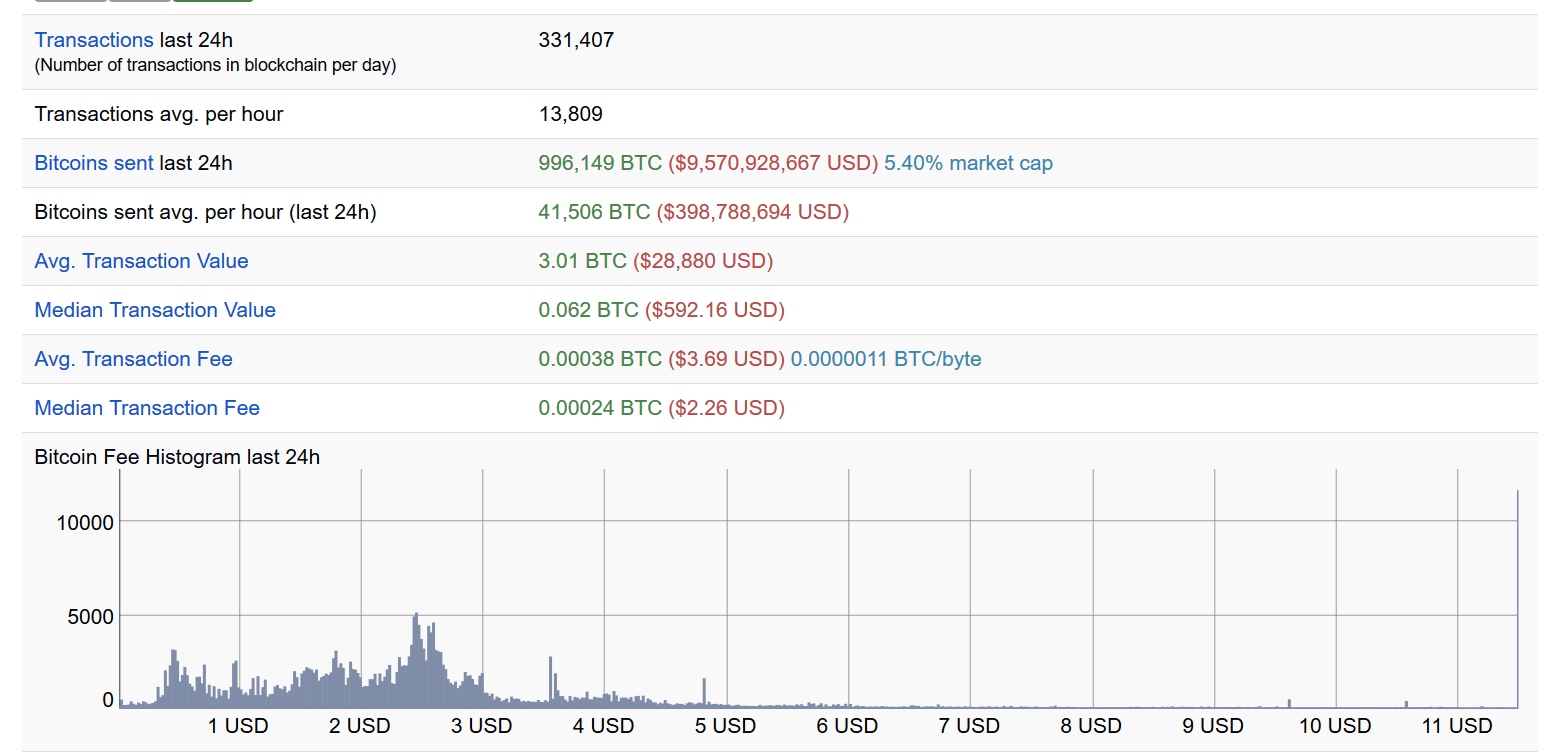1544x754 pixels.
Task: Click the 6 USD axis label
Action: pyautogui.click(x=847, y=726)
